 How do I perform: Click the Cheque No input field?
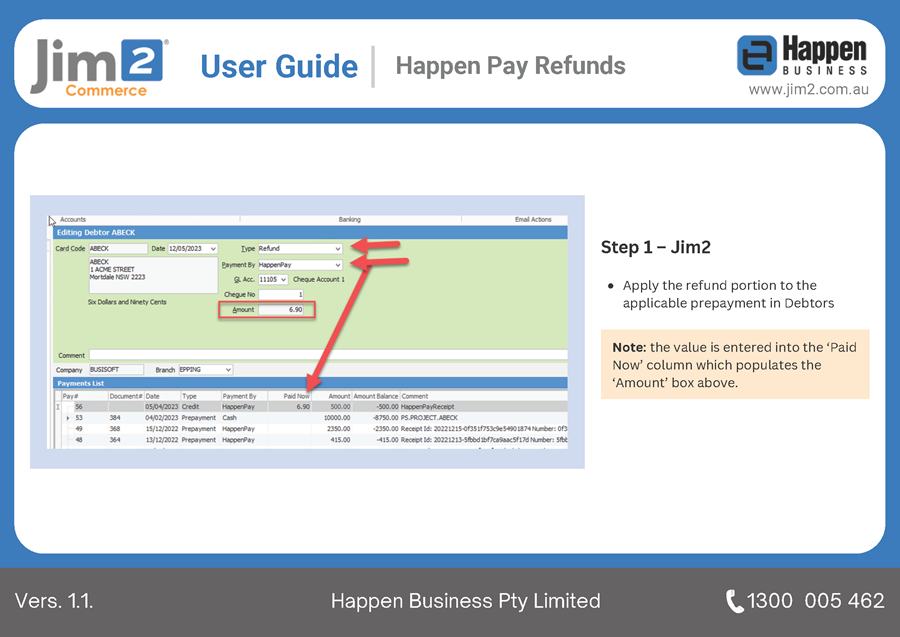281,294
